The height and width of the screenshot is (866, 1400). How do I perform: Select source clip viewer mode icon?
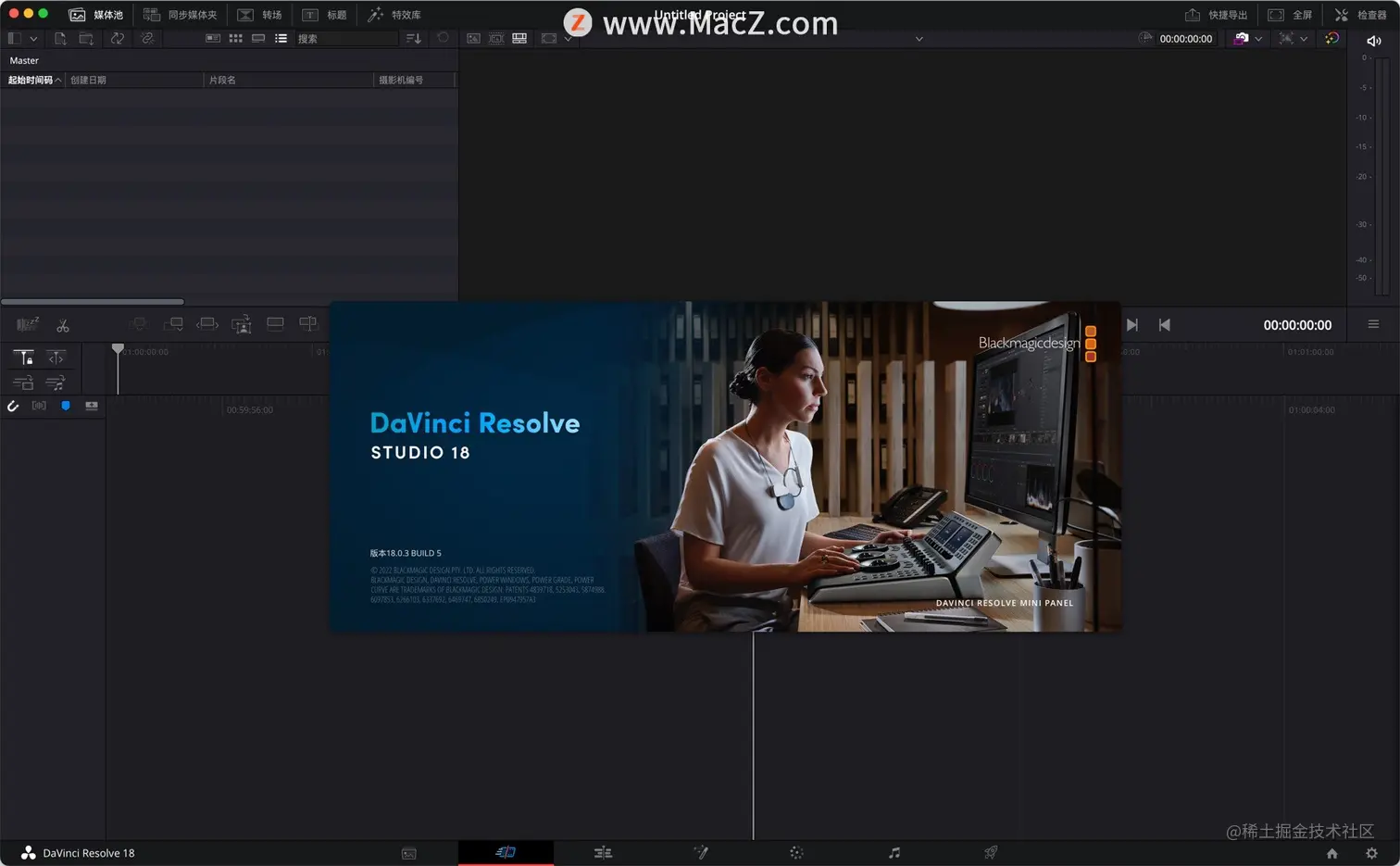pos(474,38)
